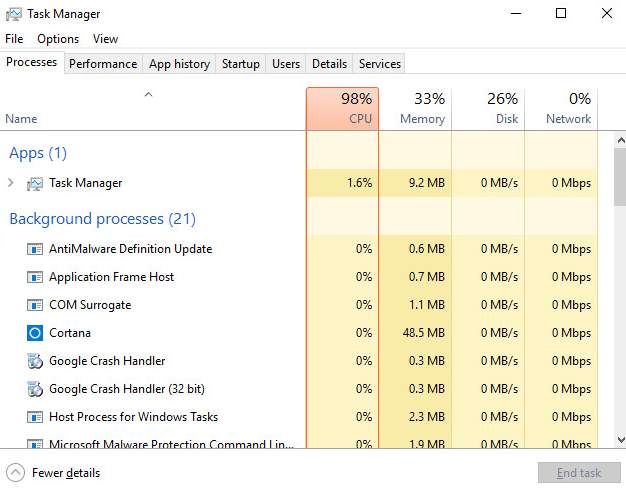Open the Users tab
Screen dimensions: 626x491
(x=286, y=64)
